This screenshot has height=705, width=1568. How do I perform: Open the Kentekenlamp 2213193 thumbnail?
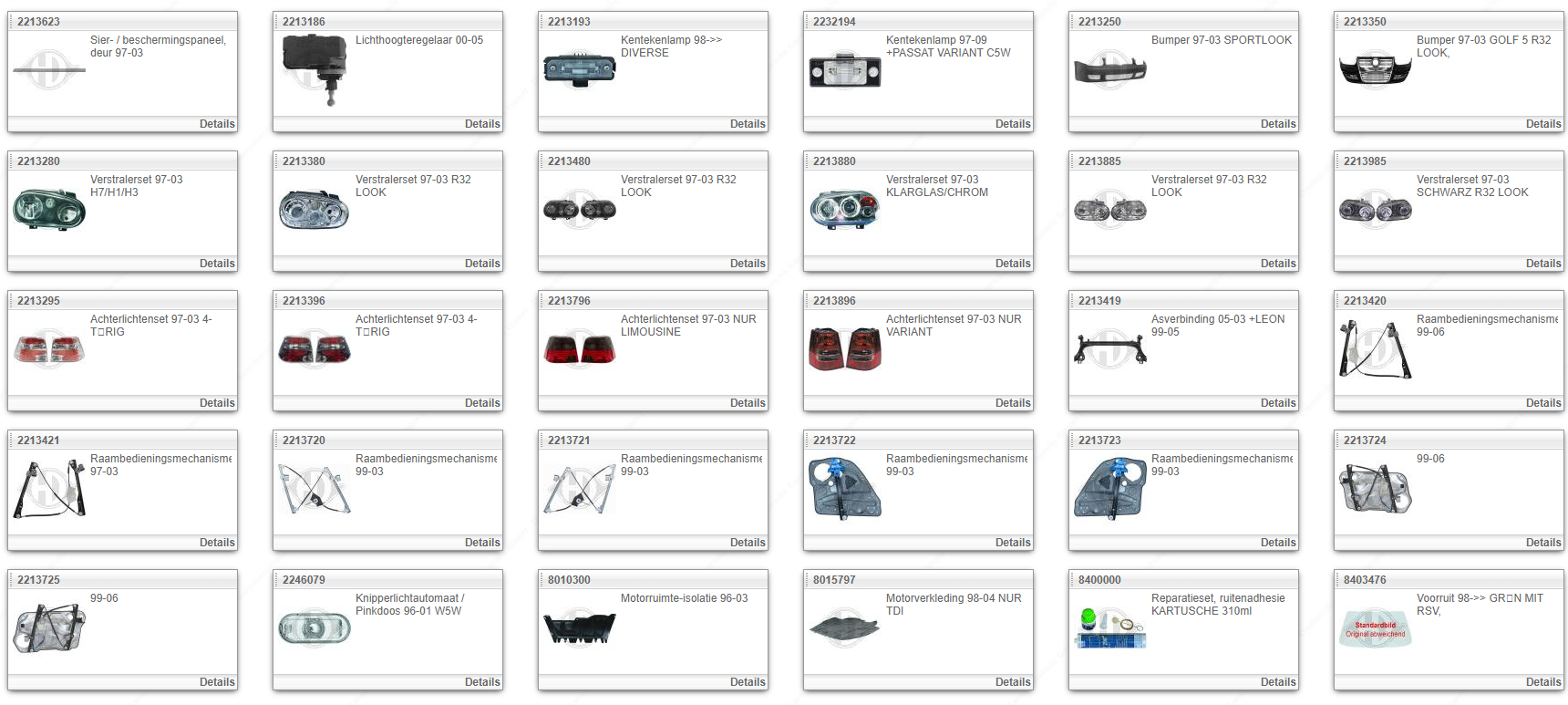579,70
